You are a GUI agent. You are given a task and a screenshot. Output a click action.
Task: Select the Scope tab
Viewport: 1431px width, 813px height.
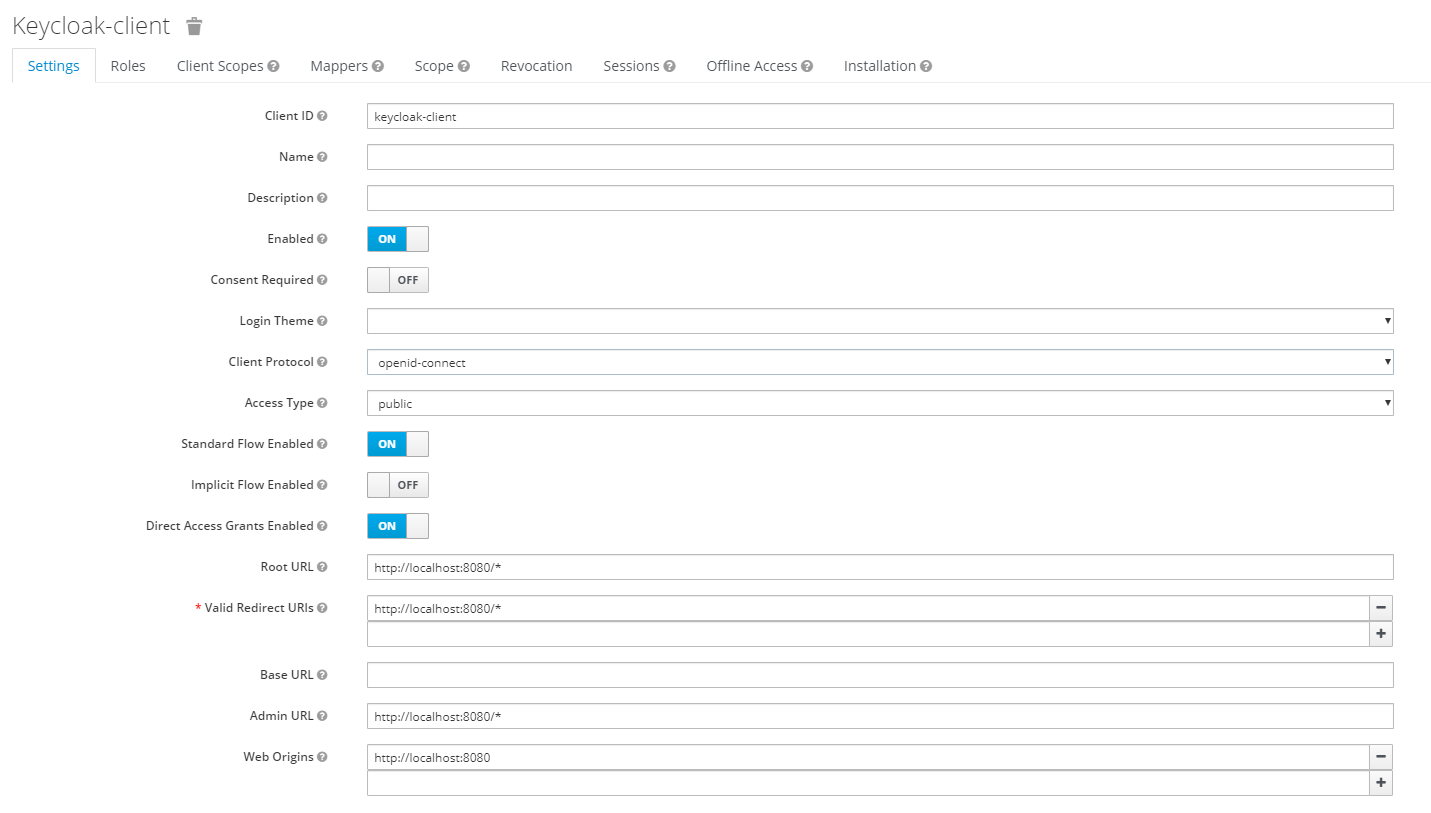(434, 66)
